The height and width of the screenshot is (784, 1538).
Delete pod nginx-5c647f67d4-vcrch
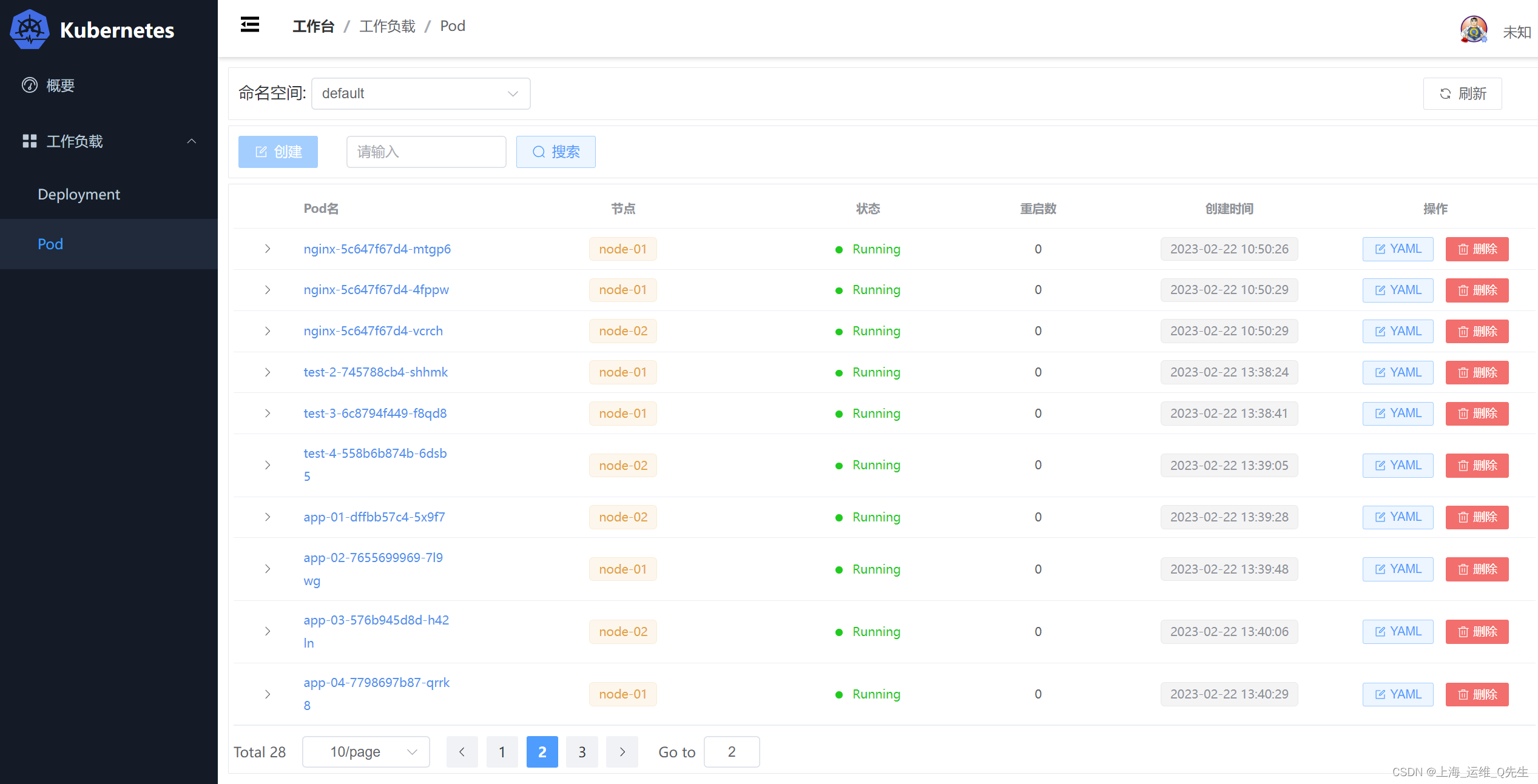[1477, 332]
